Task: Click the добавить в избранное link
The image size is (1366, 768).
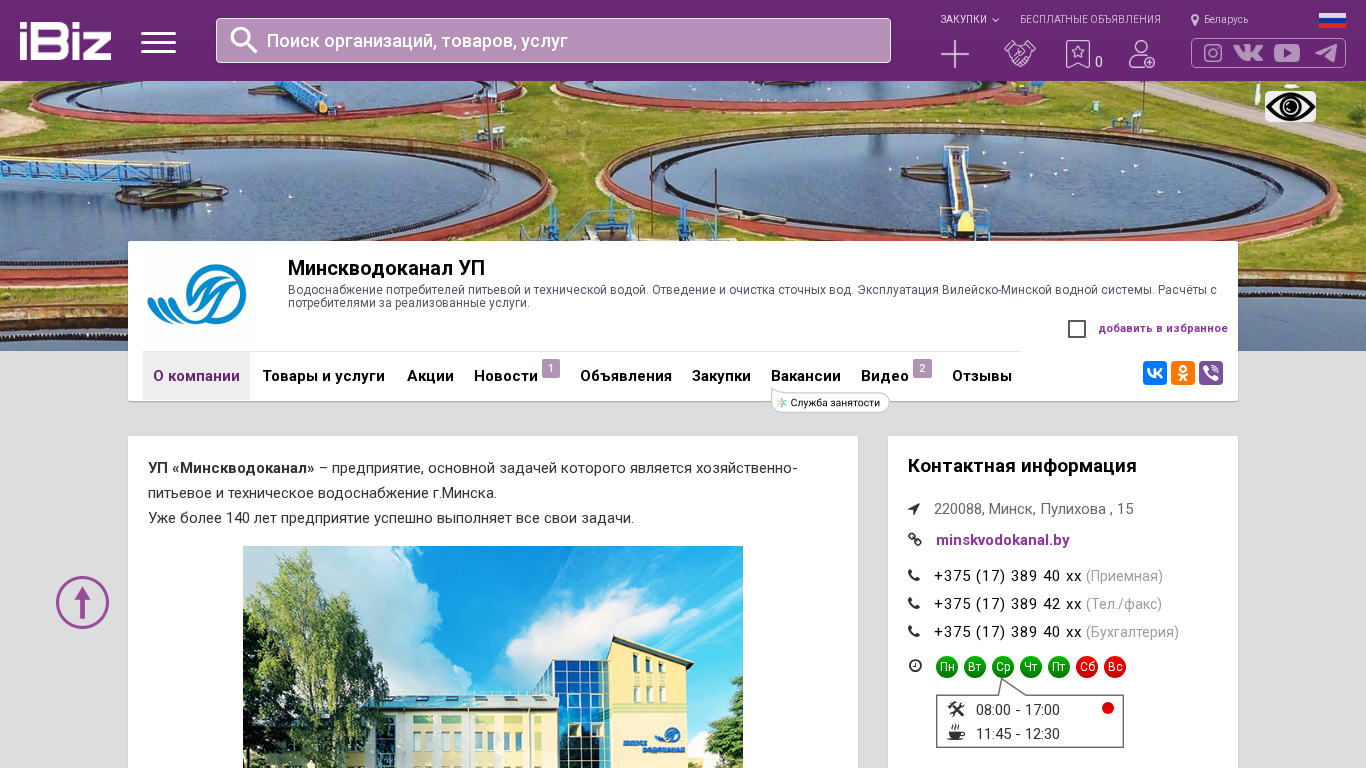Action: 1163,328
